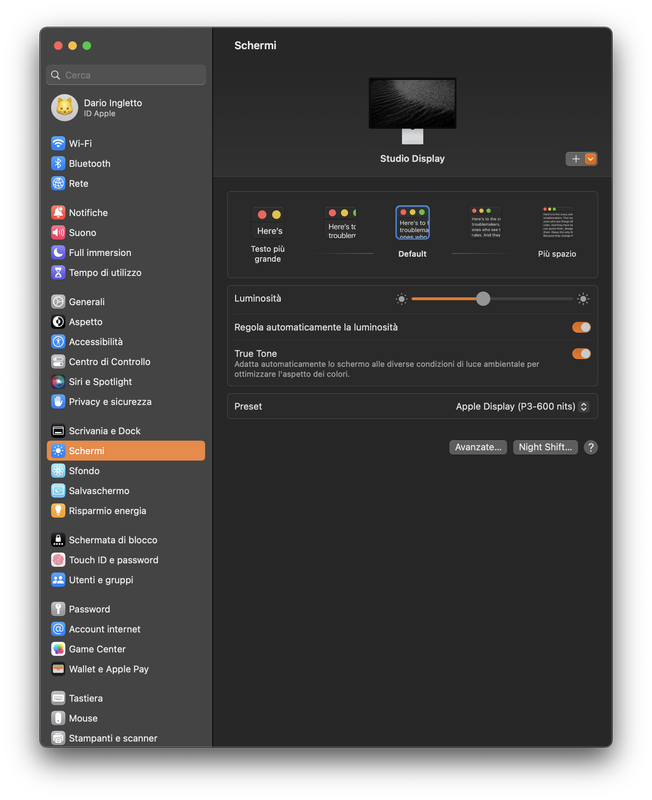
Task: Click the Risparmio energia bulb icon
Action: tap(58, 511)
